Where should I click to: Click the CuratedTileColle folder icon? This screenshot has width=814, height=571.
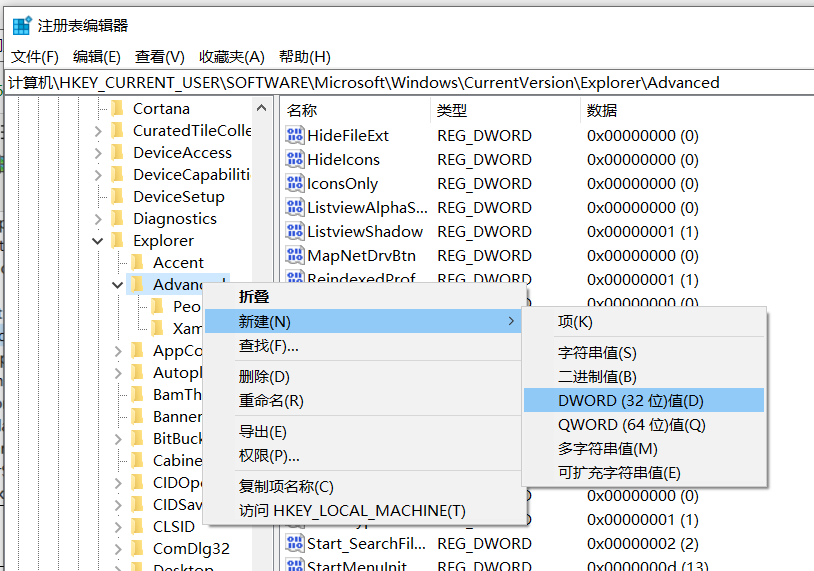(x=118, y=130)
